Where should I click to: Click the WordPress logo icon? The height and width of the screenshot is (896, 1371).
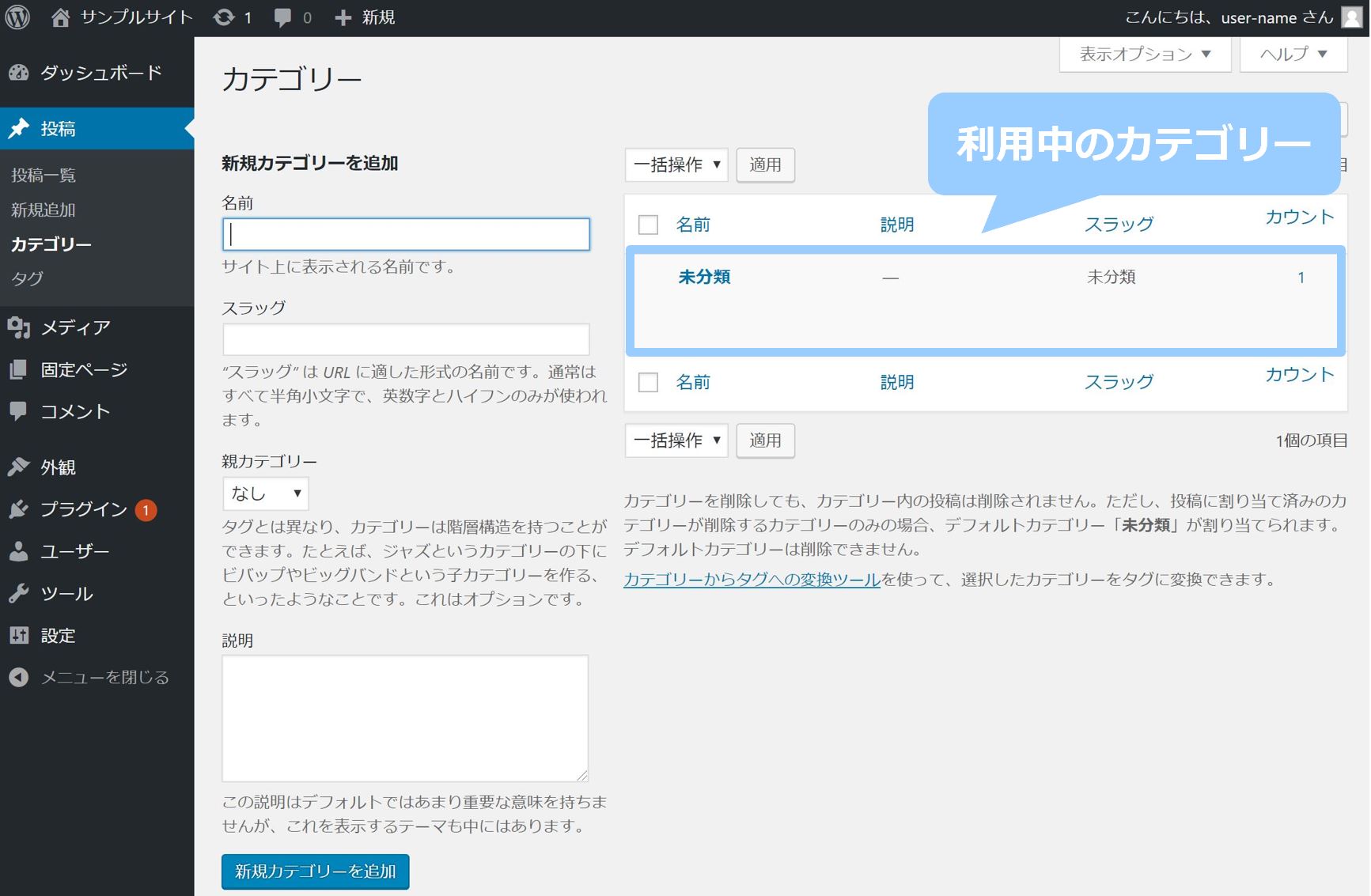click(17, 17)
